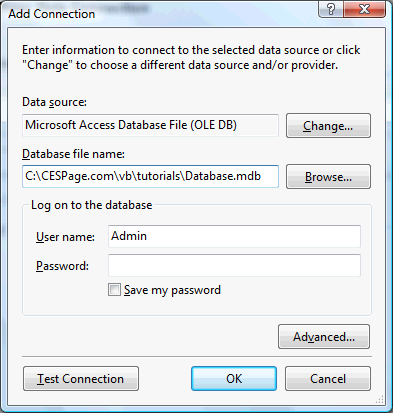The image size is (393, 413).
Task: Select the empty Password field
Action: (x=234, y=265)
